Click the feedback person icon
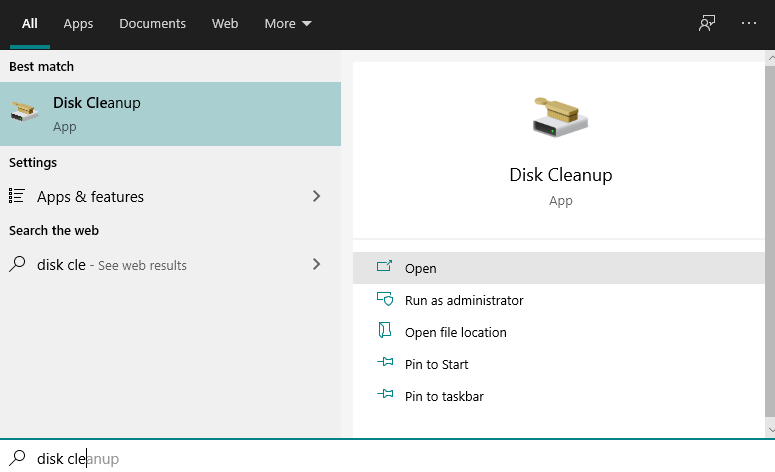This screenshot has height=472, width=775. (707, 23)
